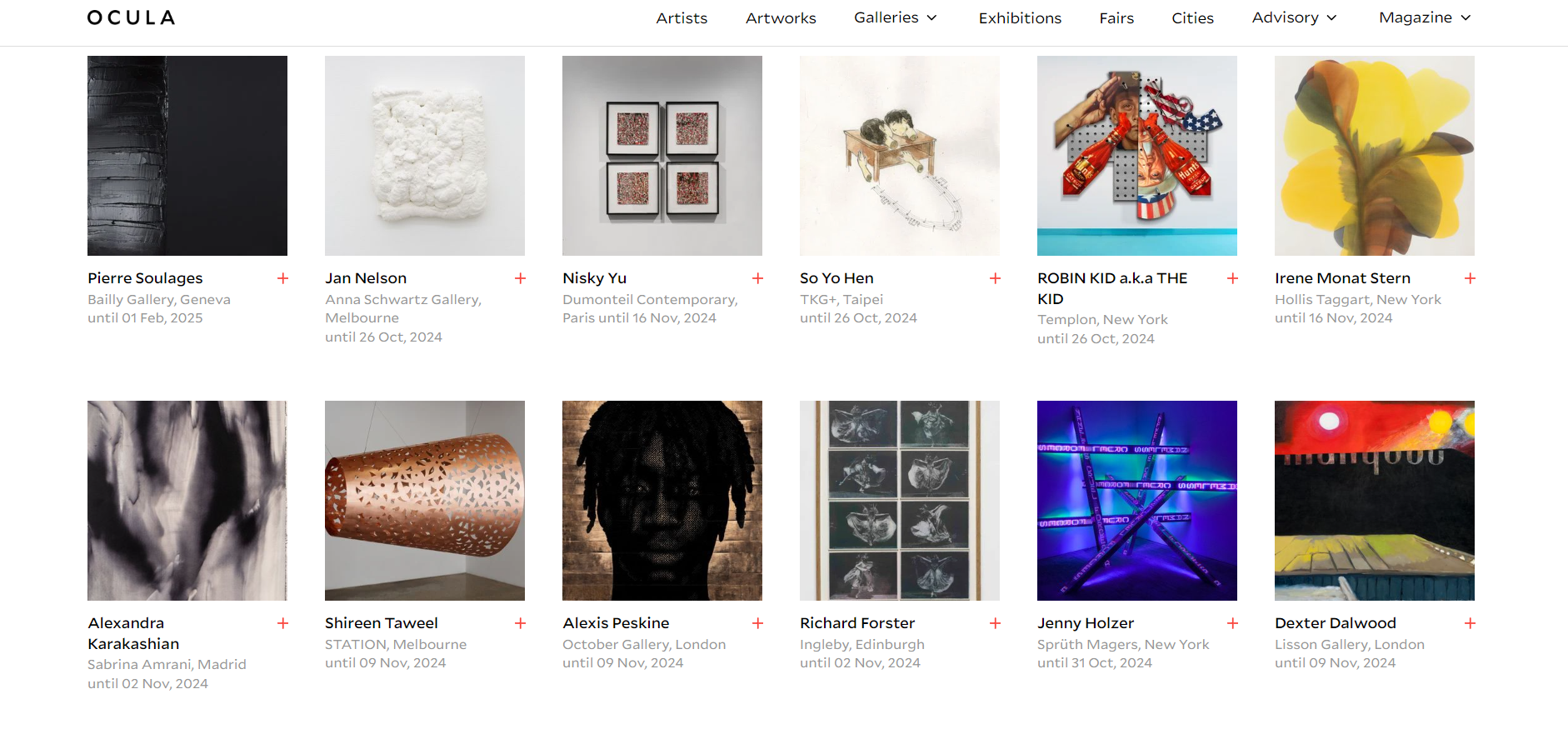Follow Alexis Peskine with the plus icon
Viewport: 1568px width, 739px height.
[x=757, y=623]
